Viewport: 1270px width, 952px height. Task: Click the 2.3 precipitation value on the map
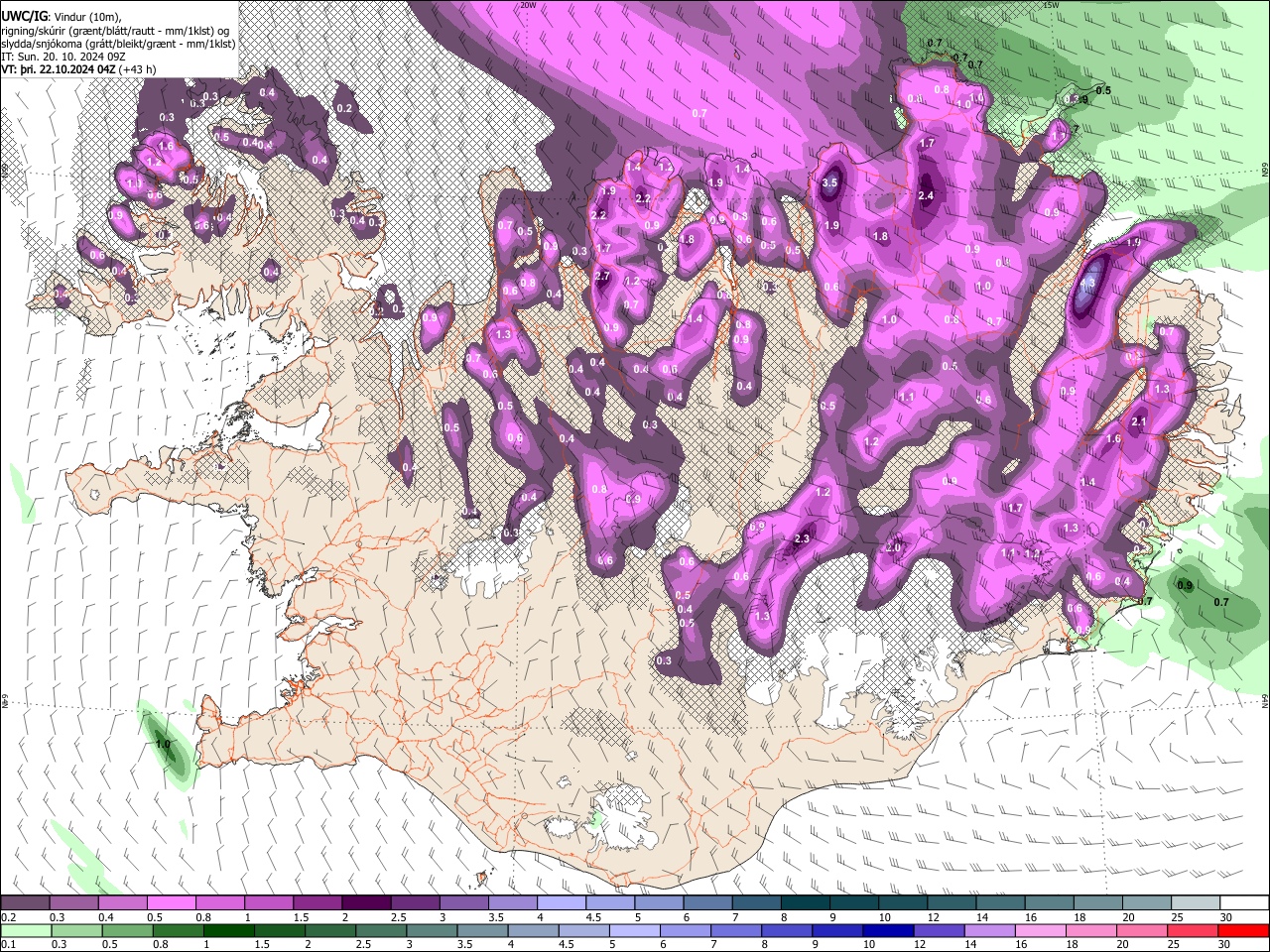click(803, 538)
